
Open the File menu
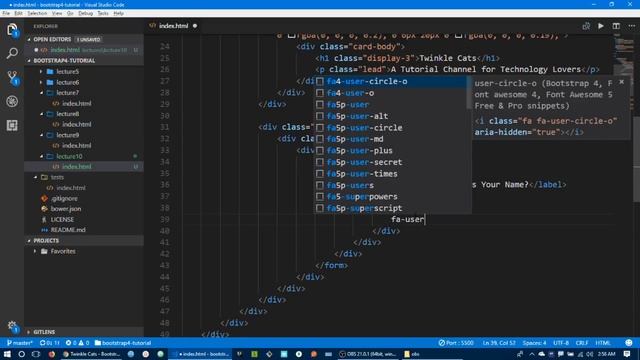6,13
